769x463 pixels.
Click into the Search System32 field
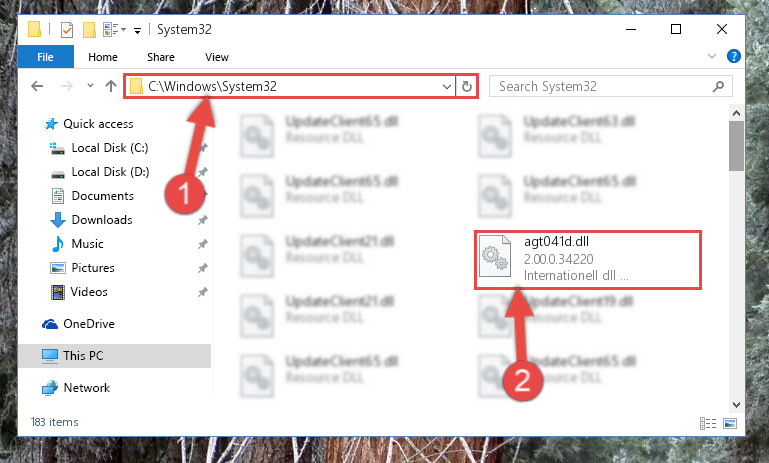[602, 87]
